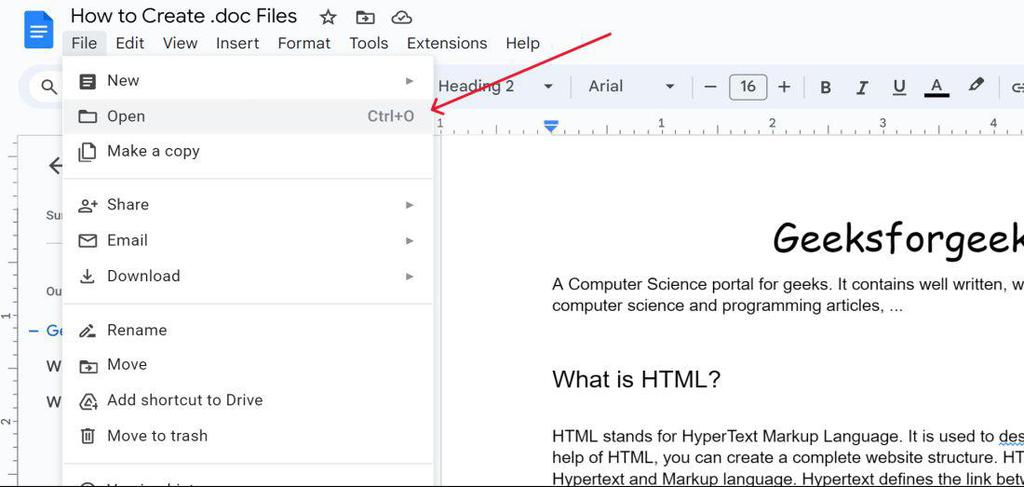Open the highlight color pen tool
Image resolution: width=1024 pixels, height=487 pixels.
976,85
